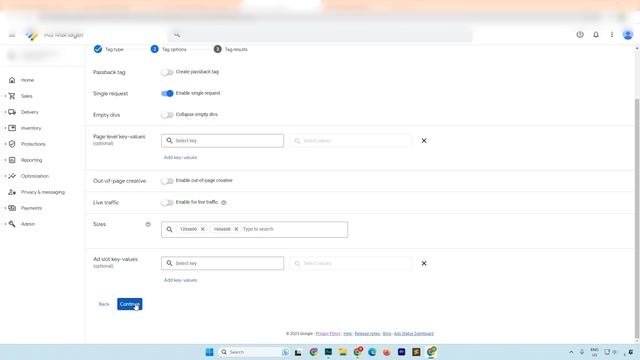Click the Delivery truck icon
The image size is (640, 360).
12,112
